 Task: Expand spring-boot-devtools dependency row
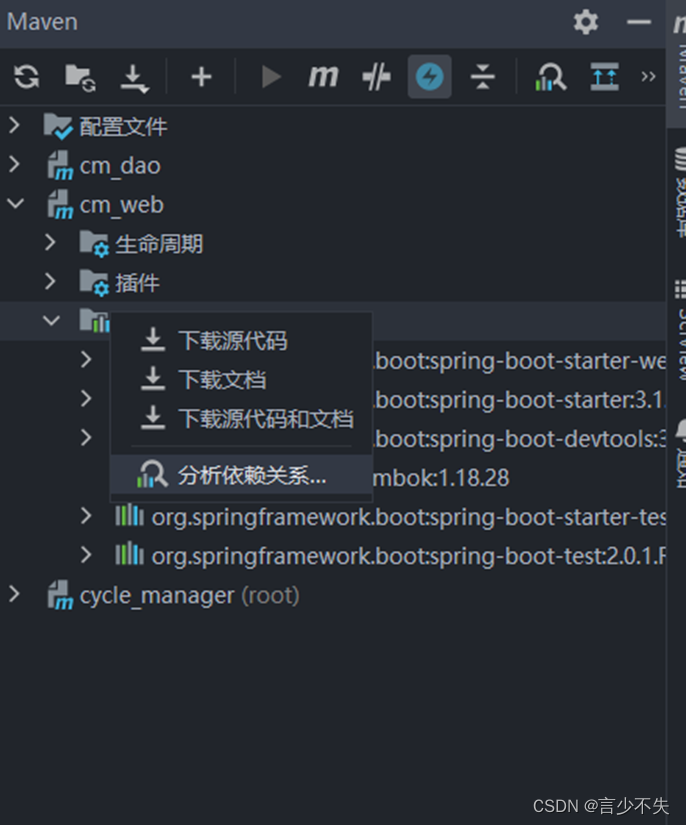click(x=86, y=437)
